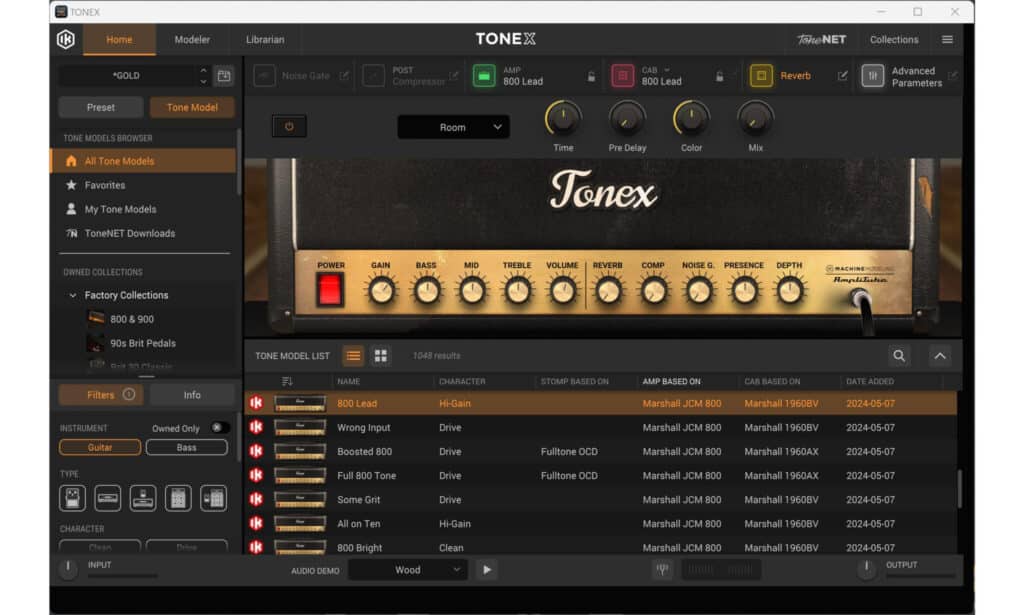Open Collections in the header
The image size is (1024, 615).
point(894,40)
